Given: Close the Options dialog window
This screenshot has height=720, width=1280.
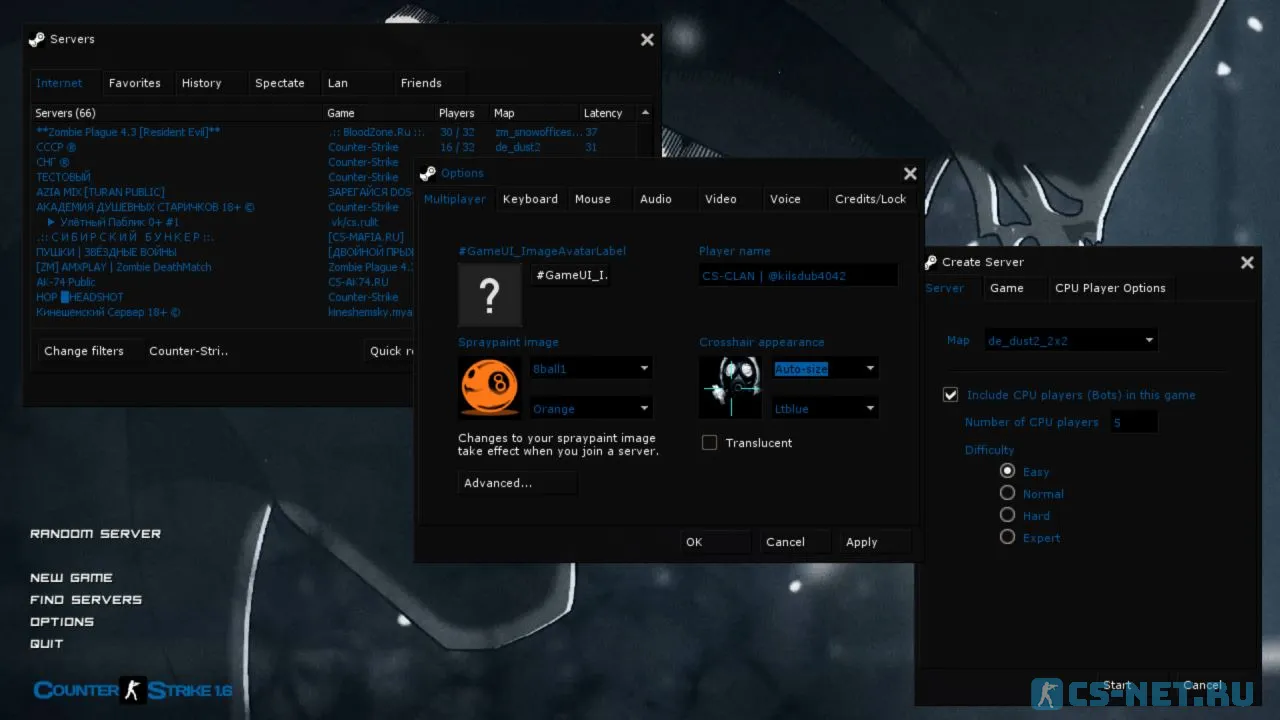Looking at the screenshot, I should 910,173.
